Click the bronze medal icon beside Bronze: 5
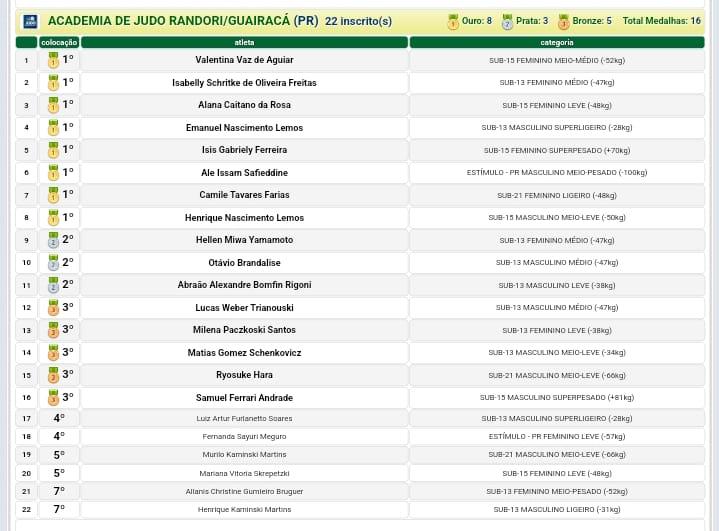Image resolution: width=719 pixels, height=531 pixels. [x=564, y=22]
